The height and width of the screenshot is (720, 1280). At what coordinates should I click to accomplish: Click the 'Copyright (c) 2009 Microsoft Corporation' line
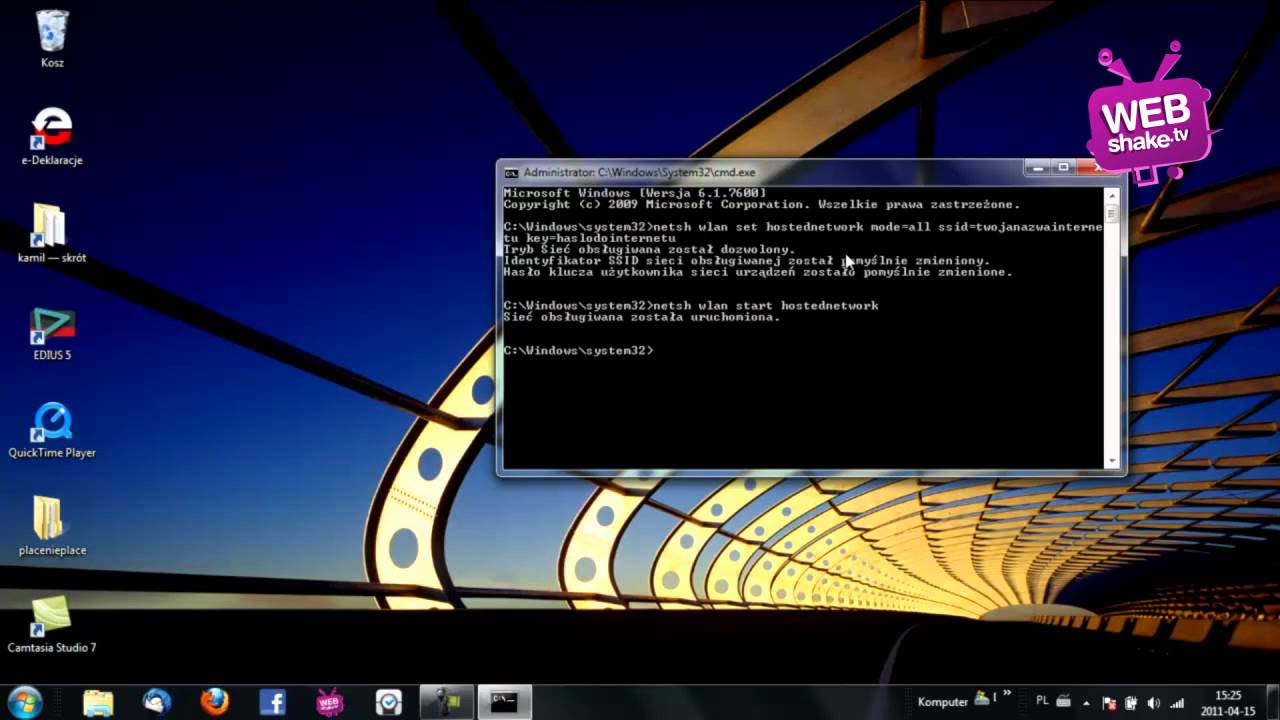click(762, 204)
